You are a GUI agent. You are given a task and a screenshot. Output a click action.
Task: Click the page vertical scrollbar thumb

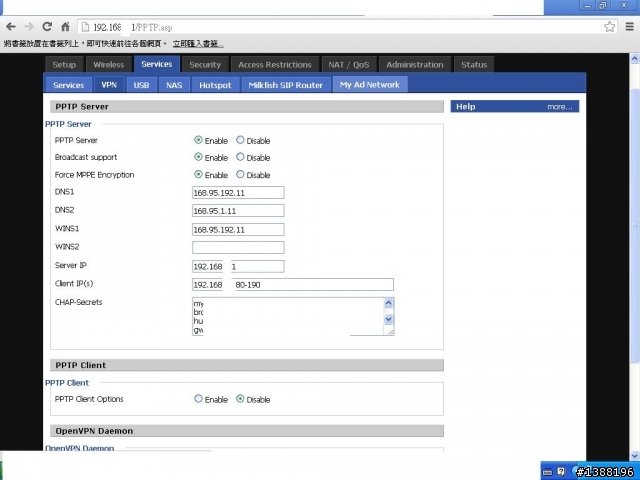(x=635, y=224)
